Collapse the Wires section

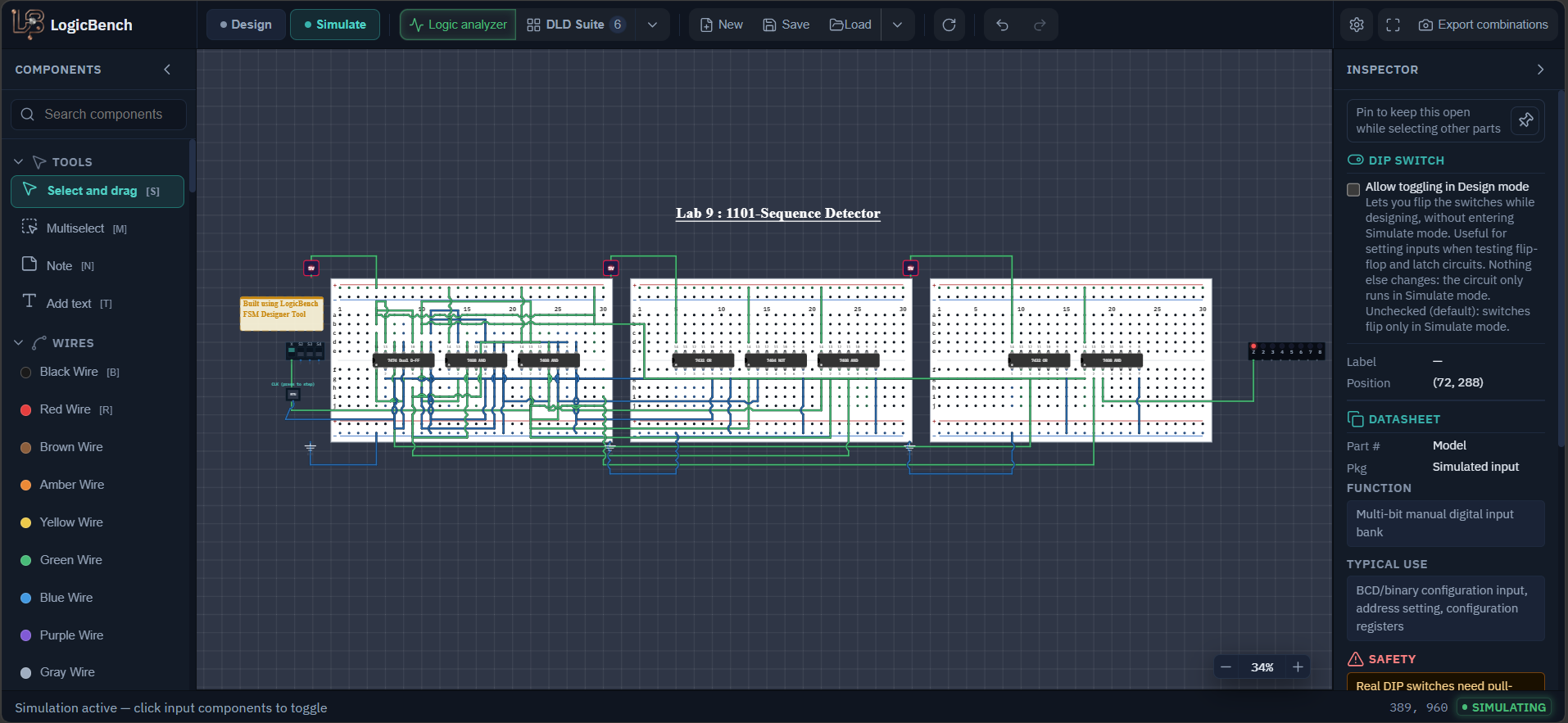(19, 343)
